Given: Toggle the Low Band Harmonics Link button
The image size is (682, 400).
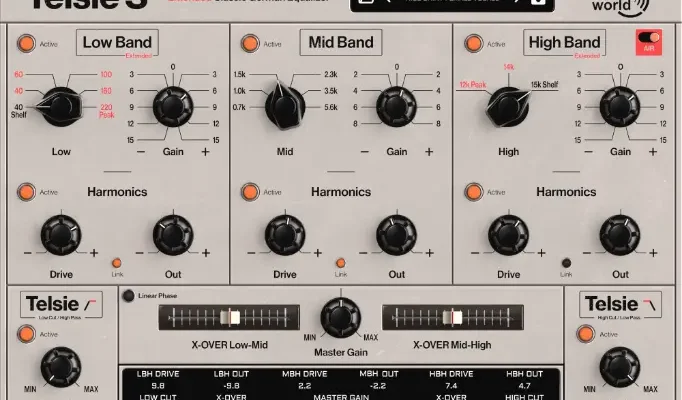Looking at the screenshot, I should 117,263.
